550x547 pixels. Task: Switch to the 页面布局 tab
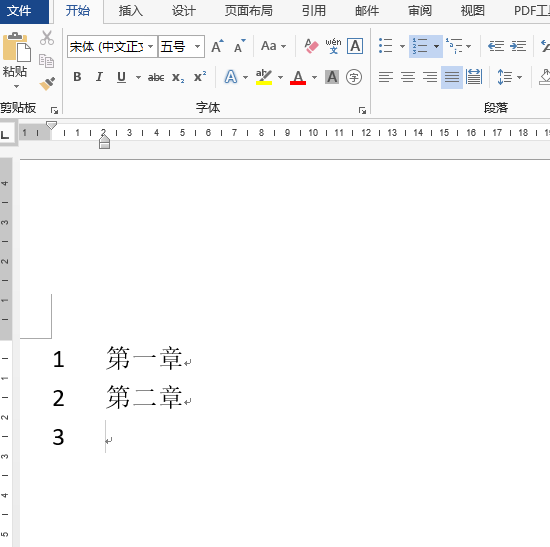tap(248, 11)
